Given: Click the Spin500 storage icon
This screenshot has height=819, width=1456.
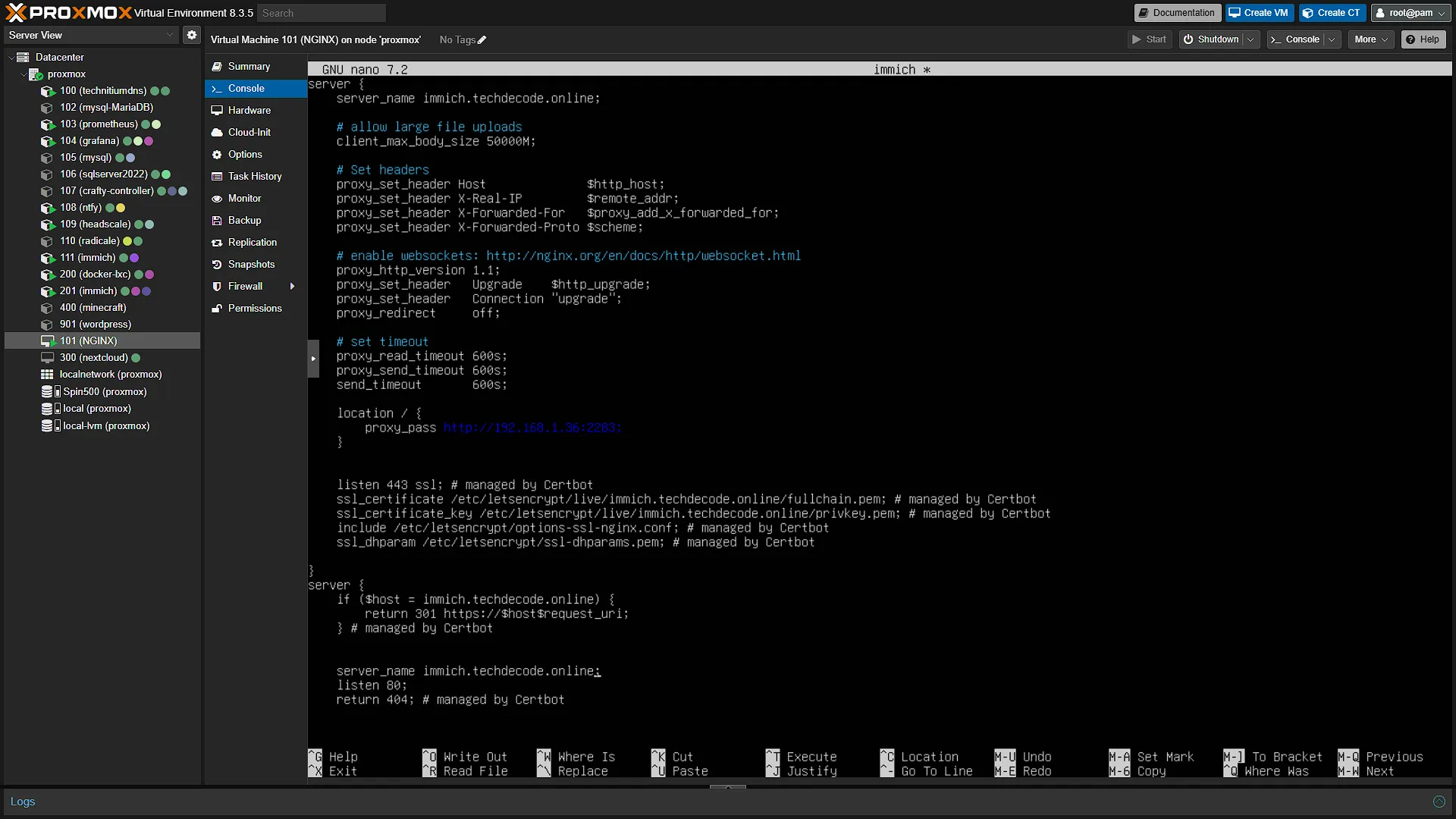Looking at the screenshot, I should coord(51,392).
